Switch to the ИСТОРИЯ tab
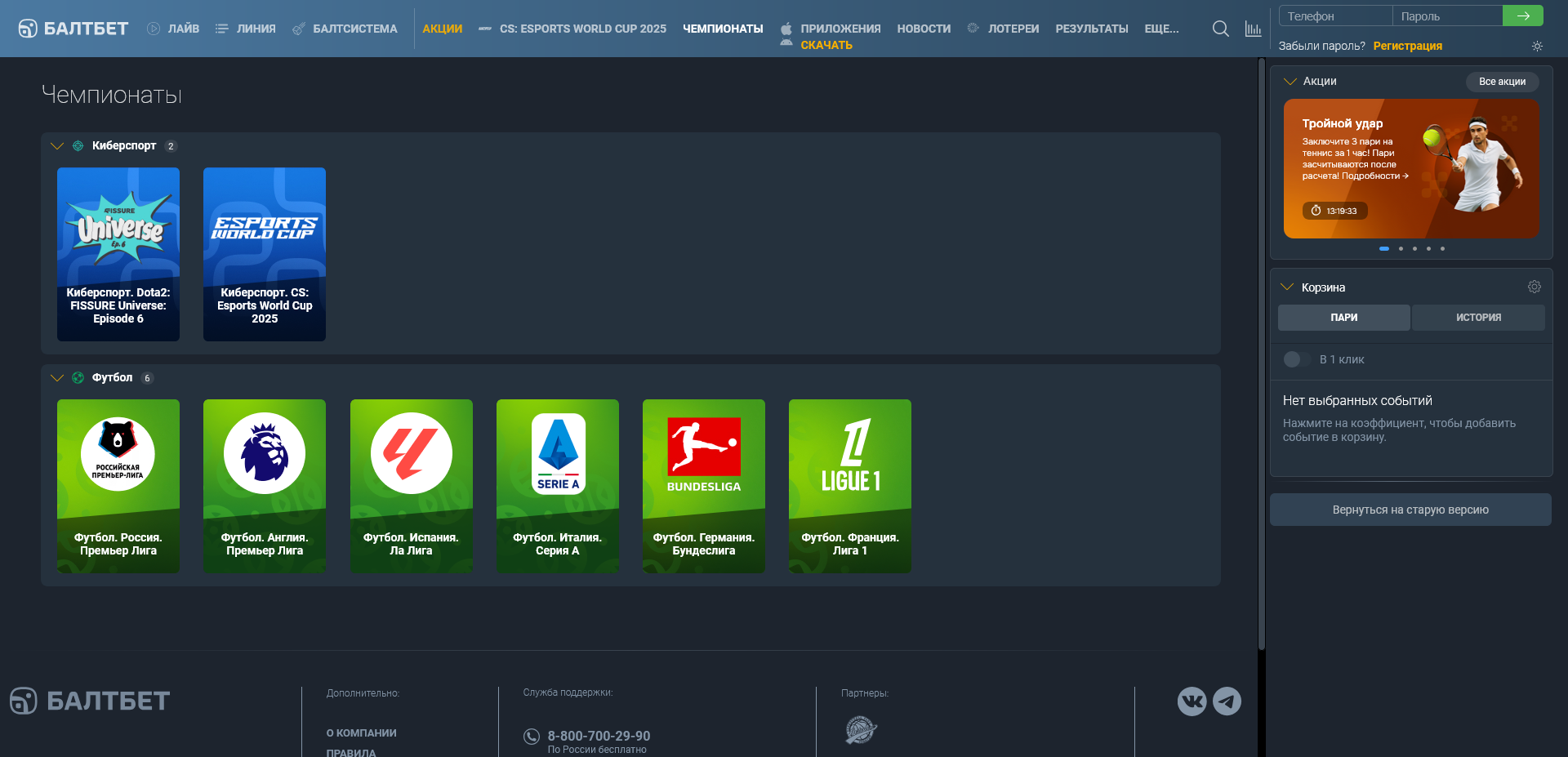Image resolution: width=1568 pixels, height=757 pixels. pos(1478,318)
